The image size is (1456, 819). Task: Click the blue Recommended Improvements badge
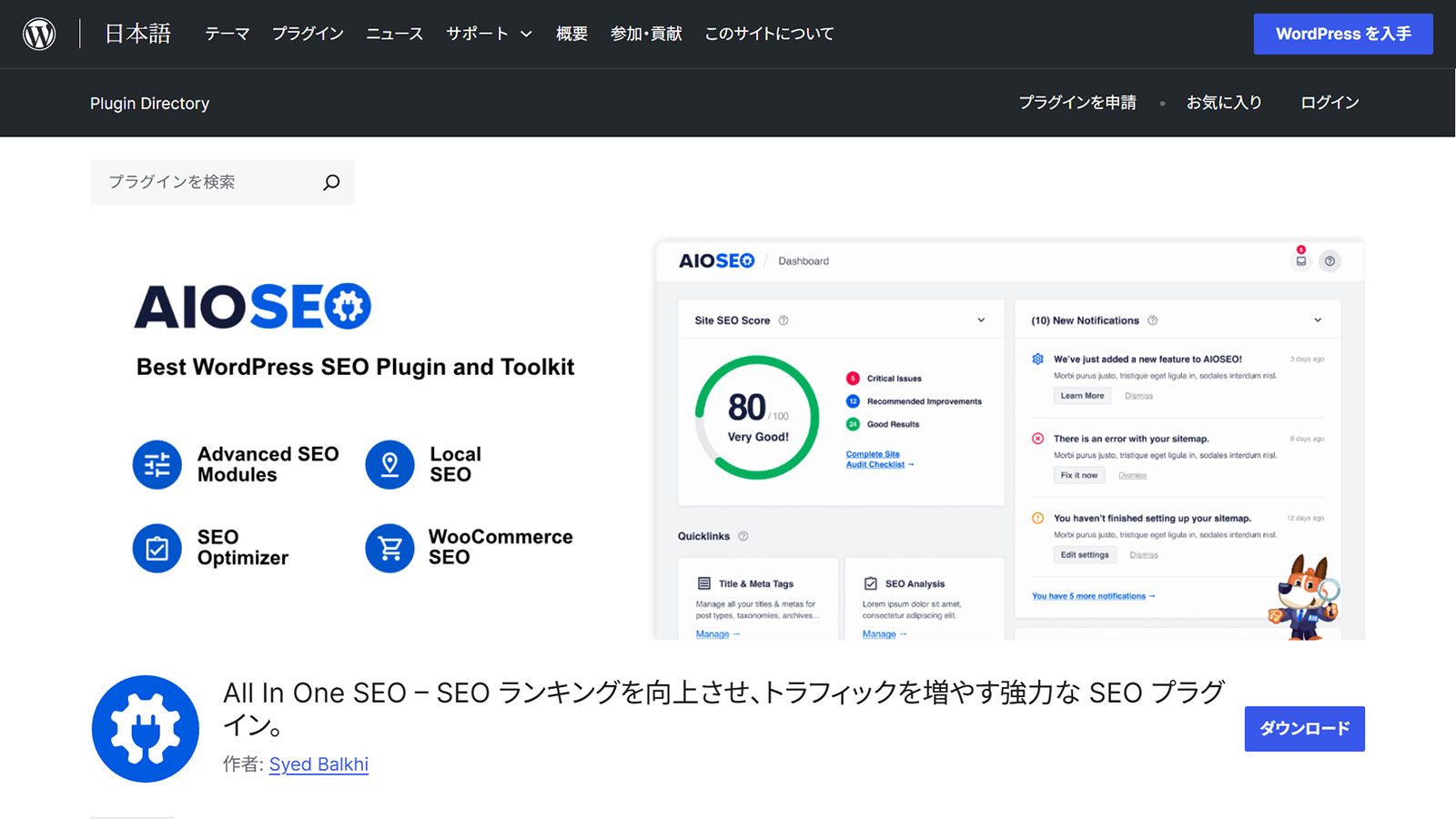click(x=853, y=401)
